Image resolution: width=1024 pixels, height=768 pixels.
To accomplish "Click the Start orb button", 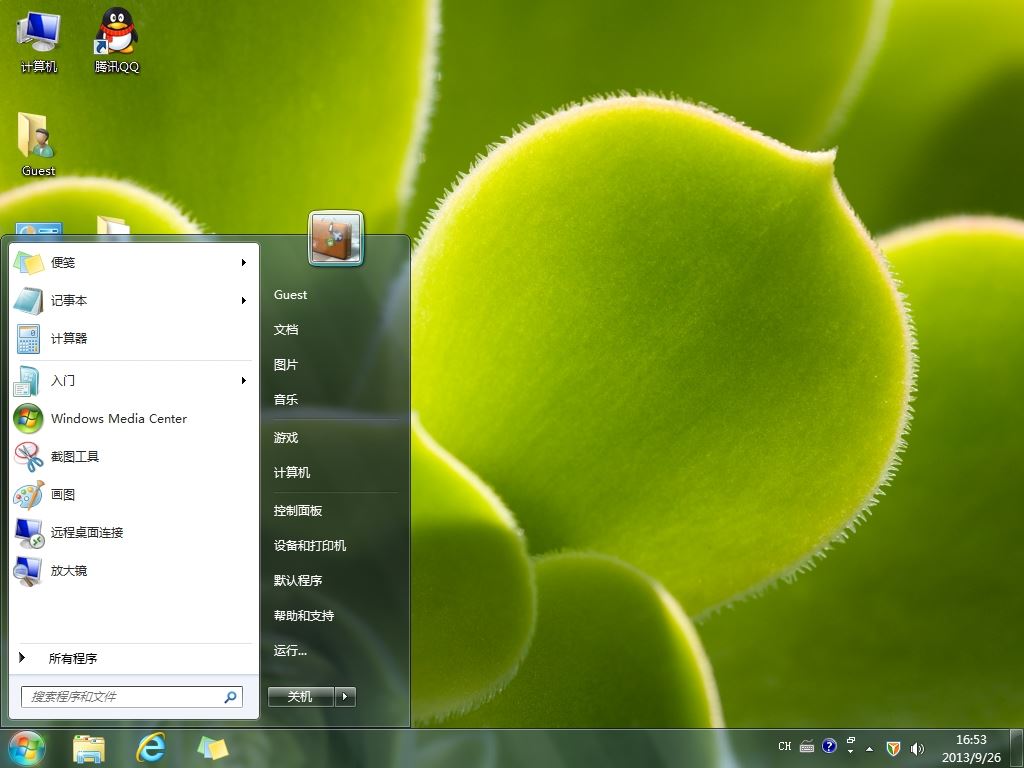I will tap(27, 749).
